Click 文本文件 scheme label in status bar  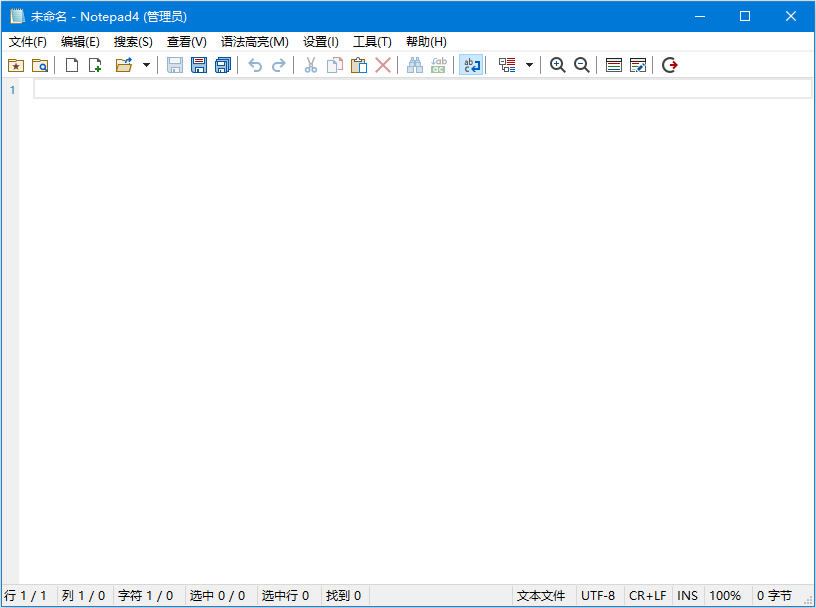[541, 596]
